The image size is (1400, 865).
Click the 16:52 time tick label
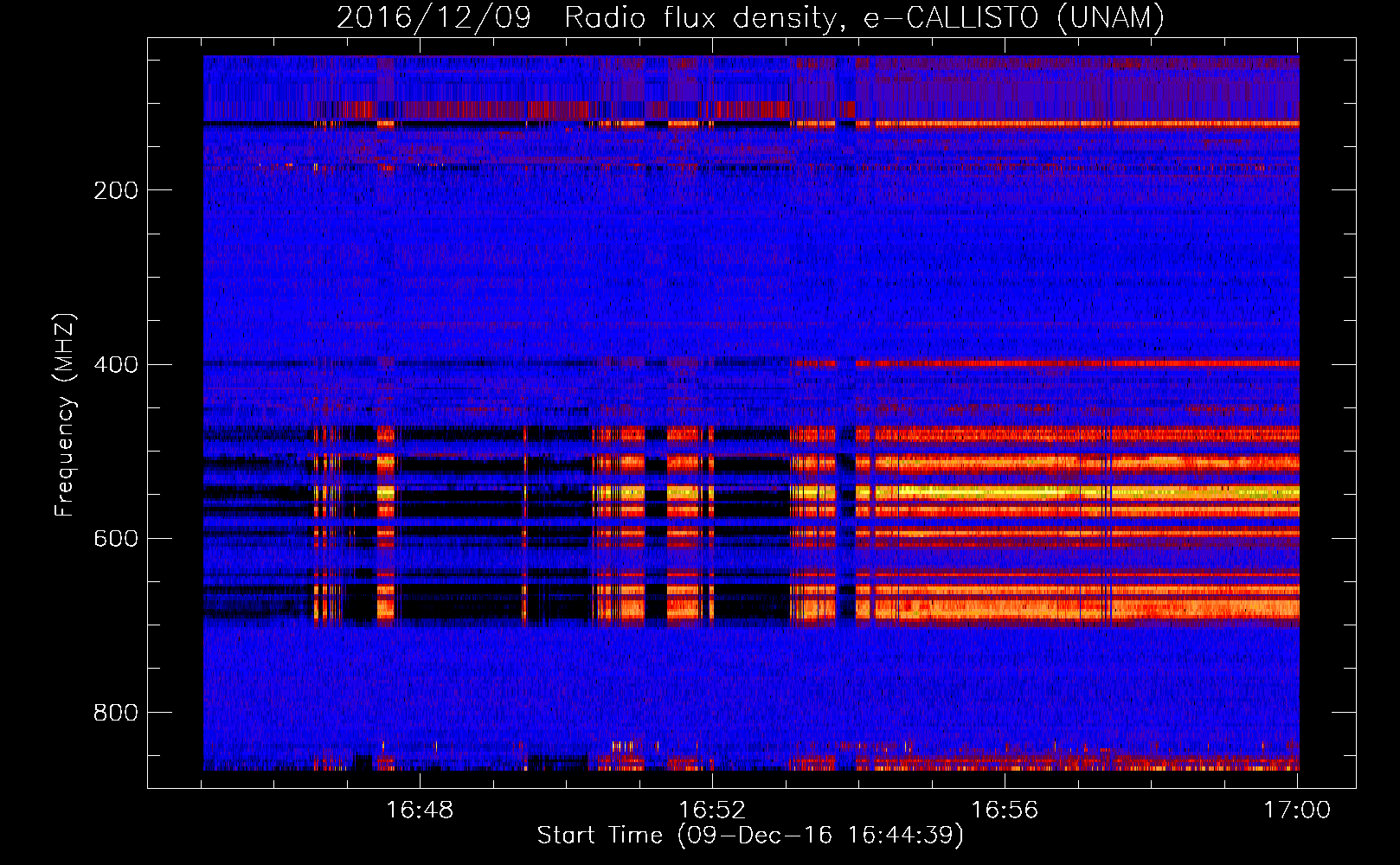pos(712,811)
